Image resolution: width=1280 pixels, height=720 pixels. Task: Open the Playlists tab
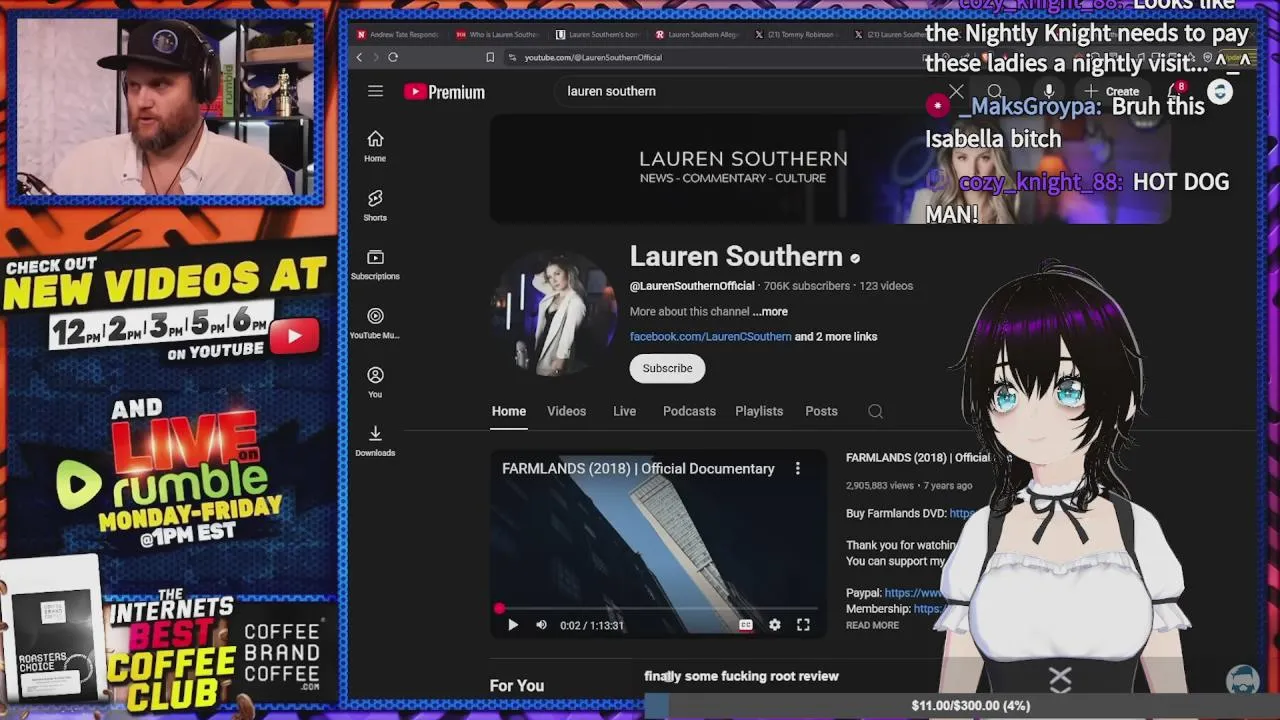click(759, 411)
